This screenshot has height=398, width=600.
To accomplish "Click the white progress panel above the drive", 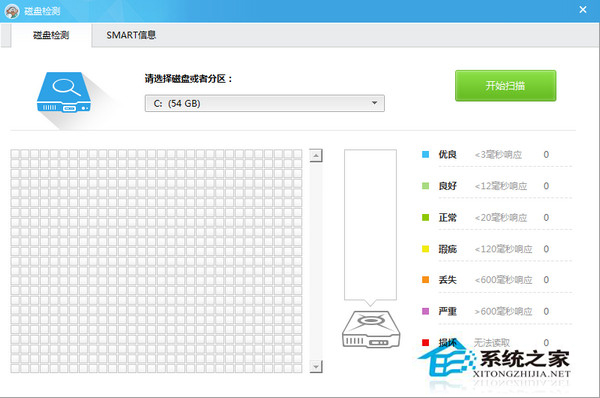I will coord(370,225).
